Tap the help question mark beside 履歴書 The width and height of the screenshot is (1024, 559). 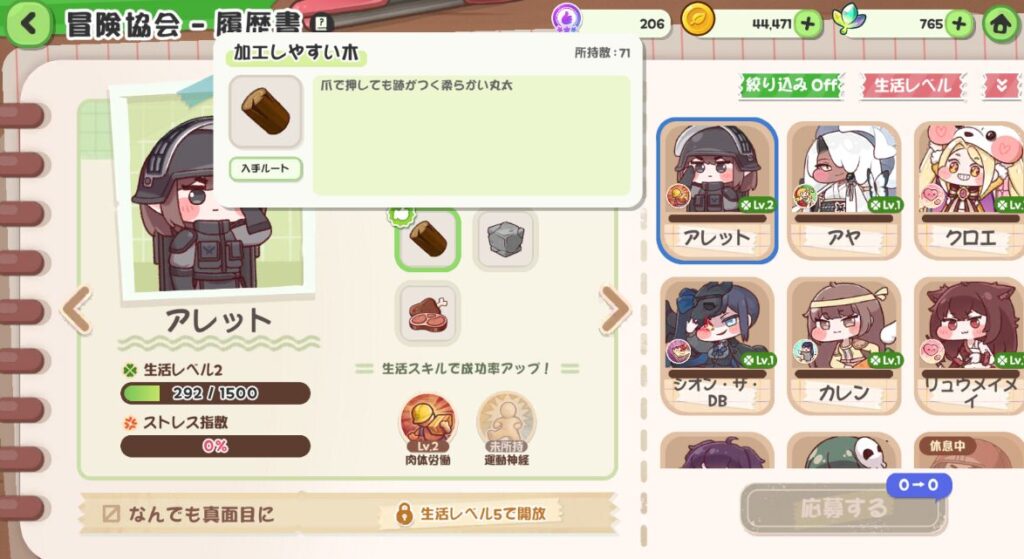click(x=321, y=24)
